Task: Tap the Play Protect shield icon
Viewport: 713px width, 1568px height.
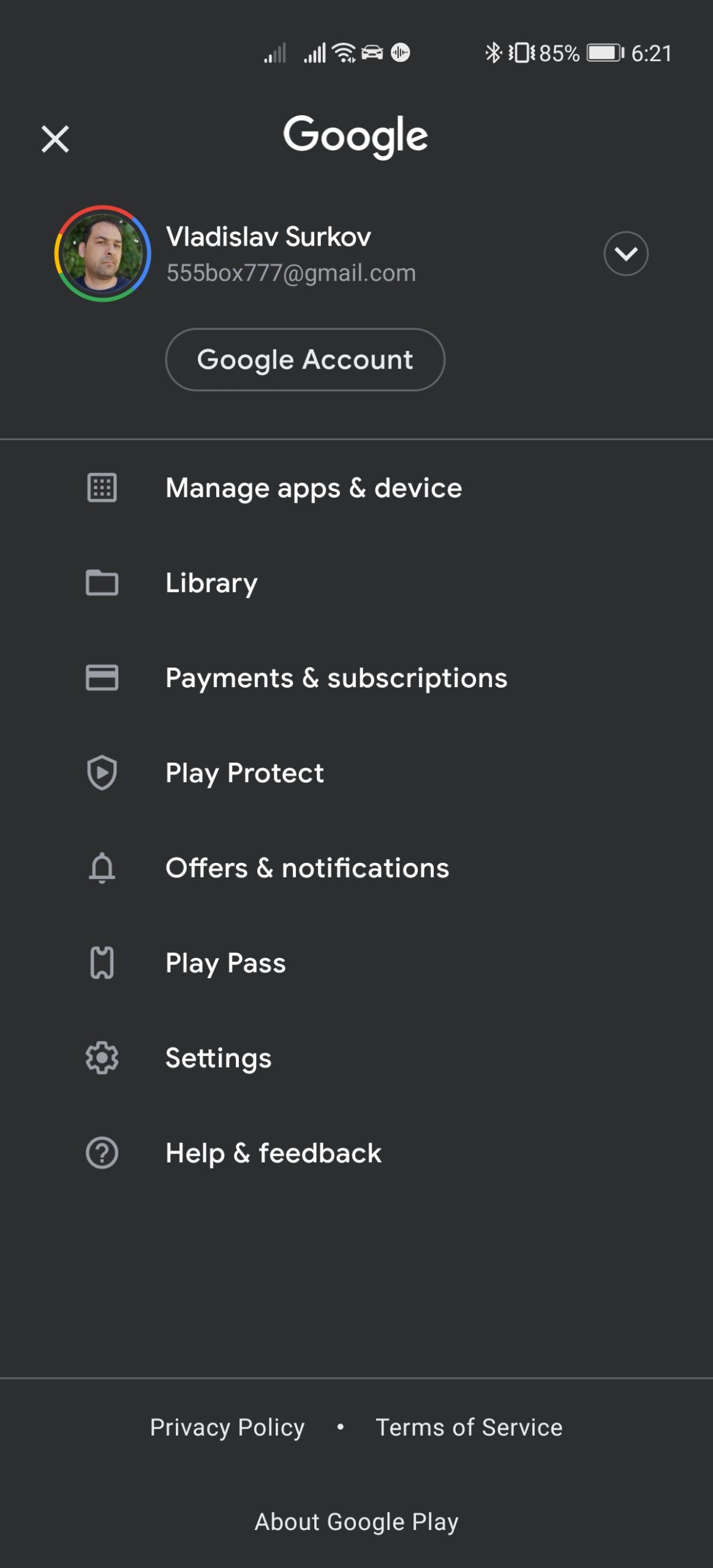Action: tap(102, 772)
